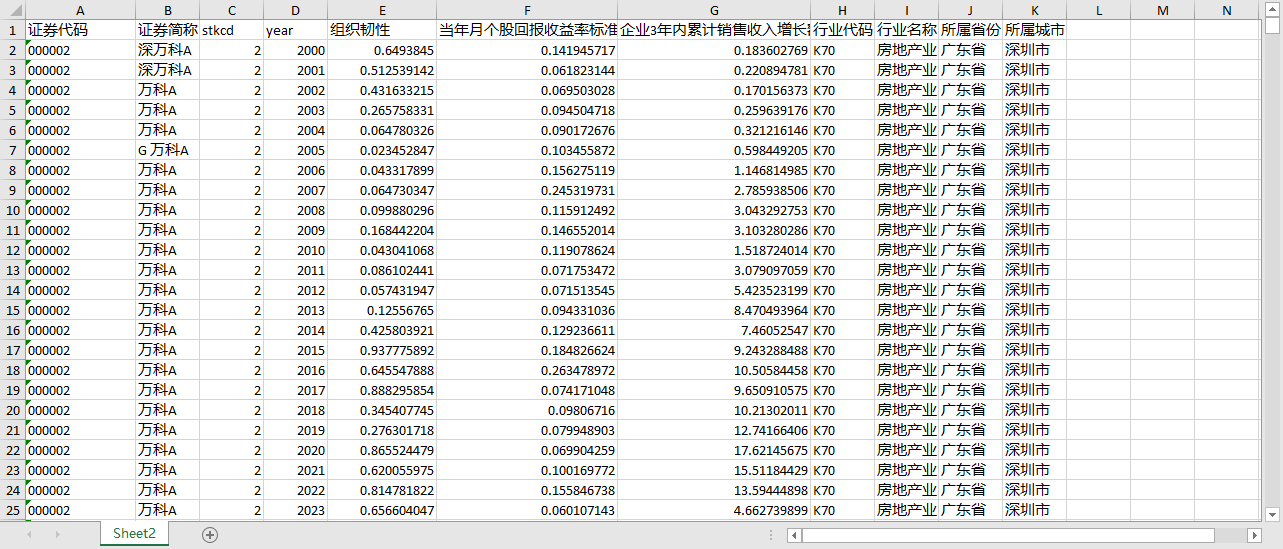Select column I header
Viewport: 1283px width, 549px height.
point(906,10)
